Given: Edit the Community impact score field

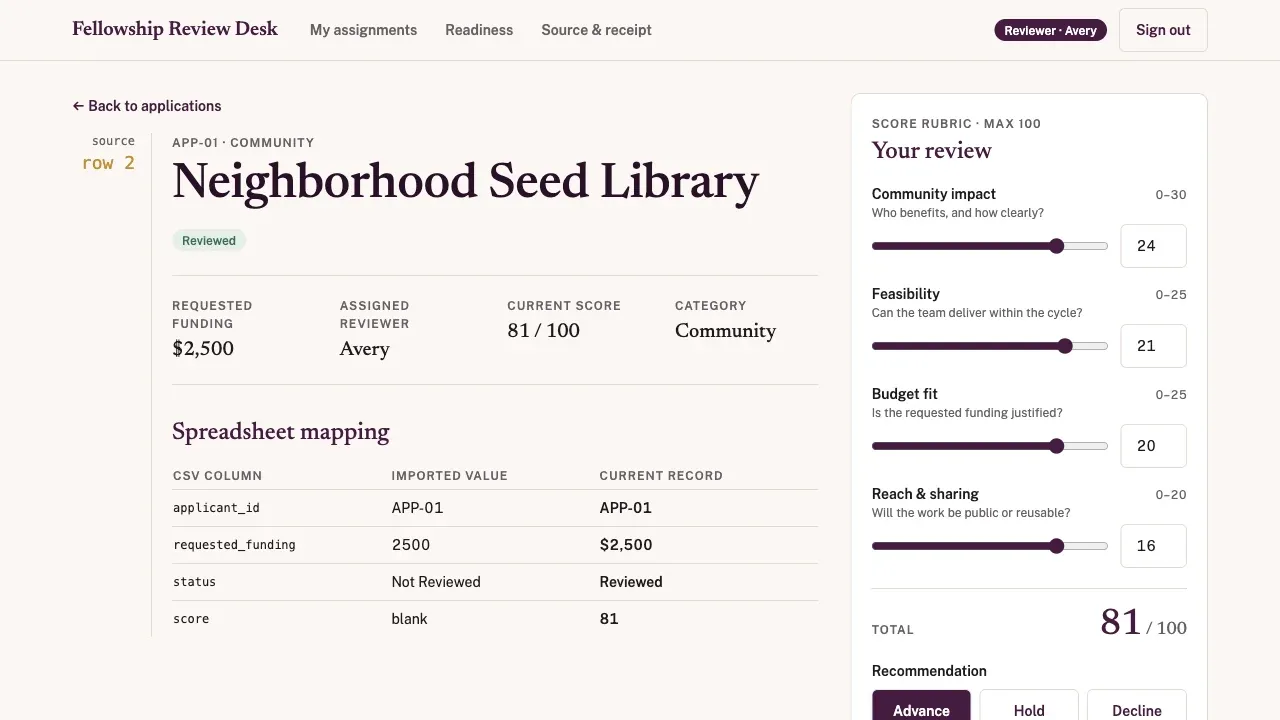Looking at the screenshot, I should tap(1153, 246).
